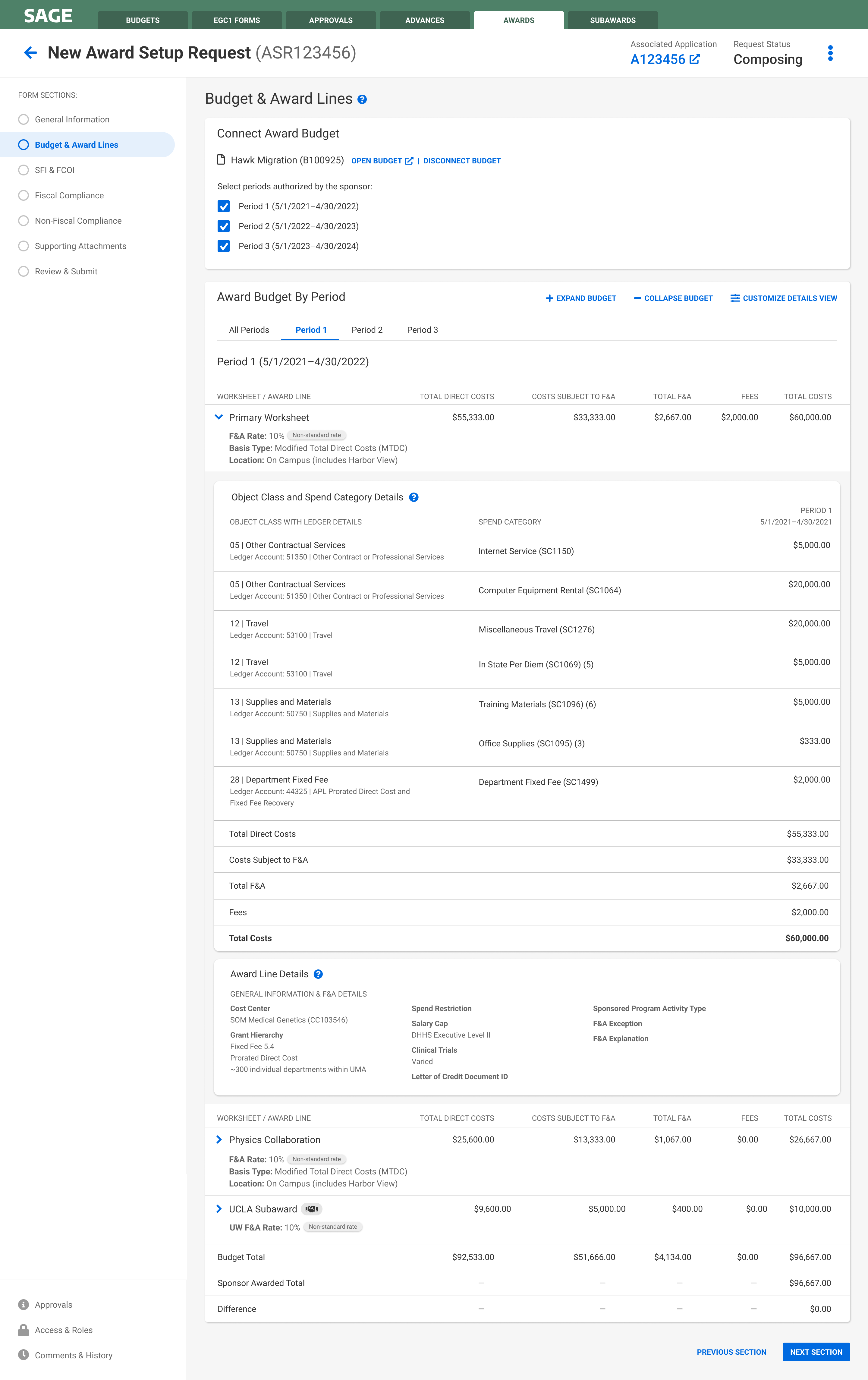Click help icon beside Budget & Award Lines
The height and width of the screenshot is (1380, 868).
click(362, 100)
